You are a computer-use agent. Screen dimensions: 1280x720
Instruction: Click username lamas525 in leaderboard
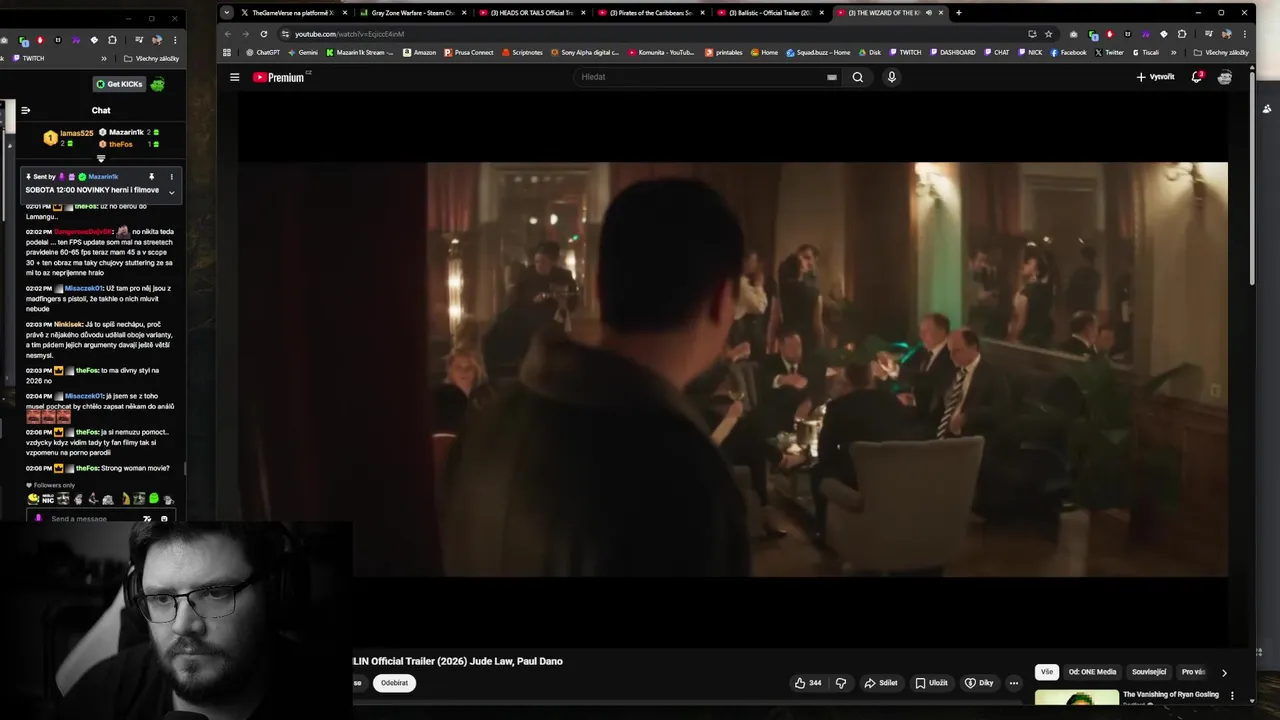(x=77, y=133)
